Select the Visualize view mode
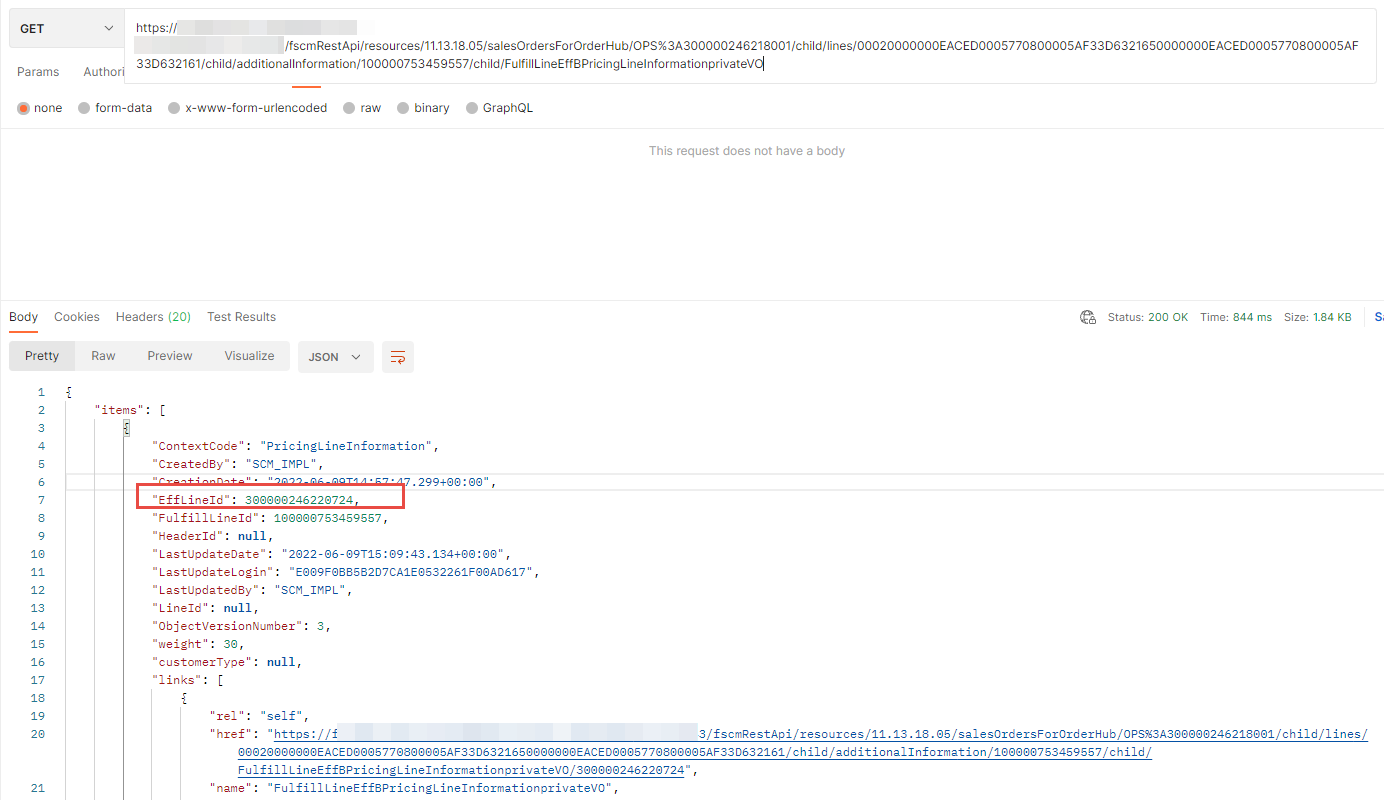This screenshot has height=800, width=1384. click(x=249, y=356)
